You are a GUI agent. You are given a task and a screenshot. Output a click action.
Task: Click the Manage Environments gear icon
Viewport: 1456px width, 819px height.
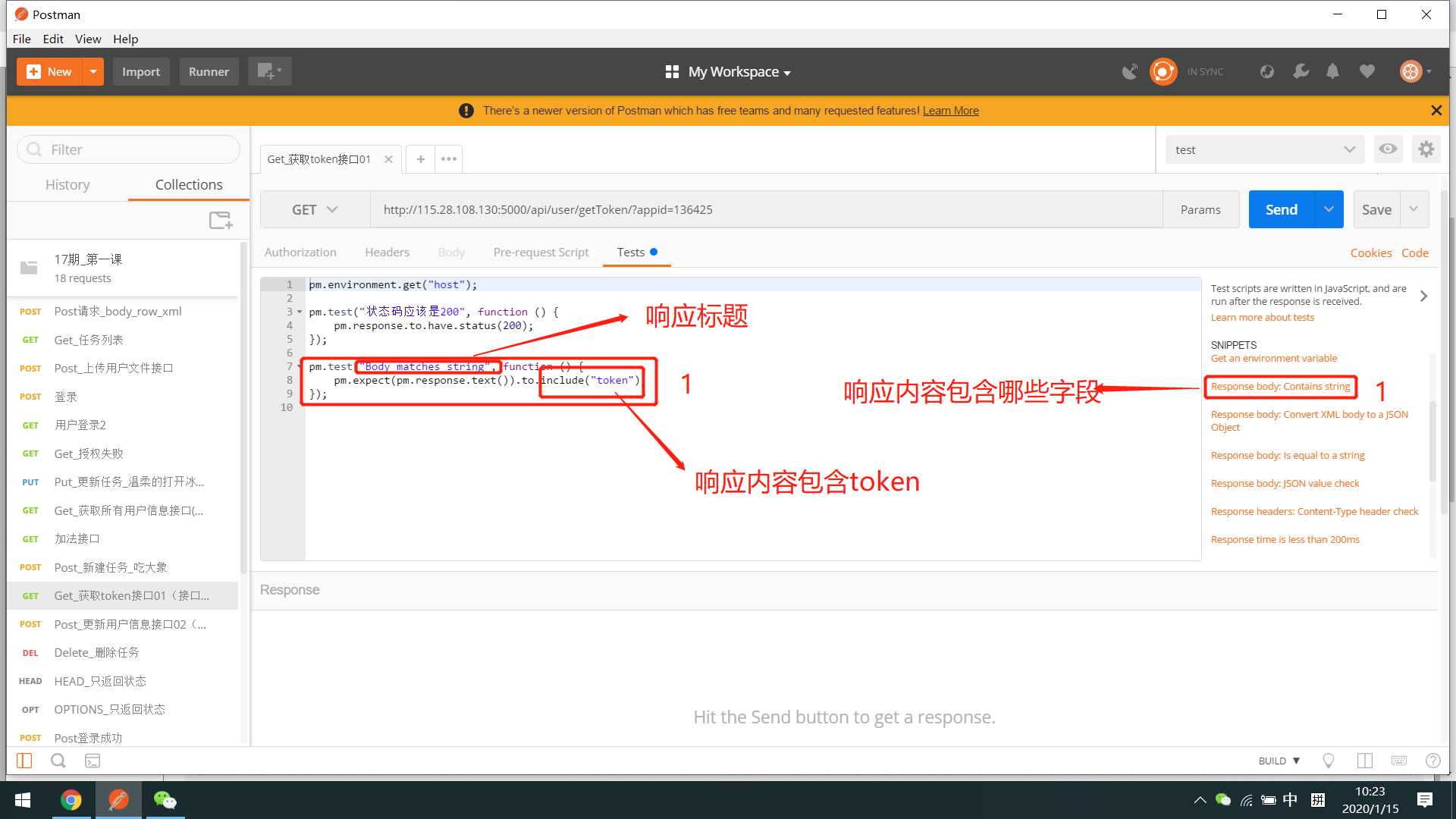(x=1426, y=149)
